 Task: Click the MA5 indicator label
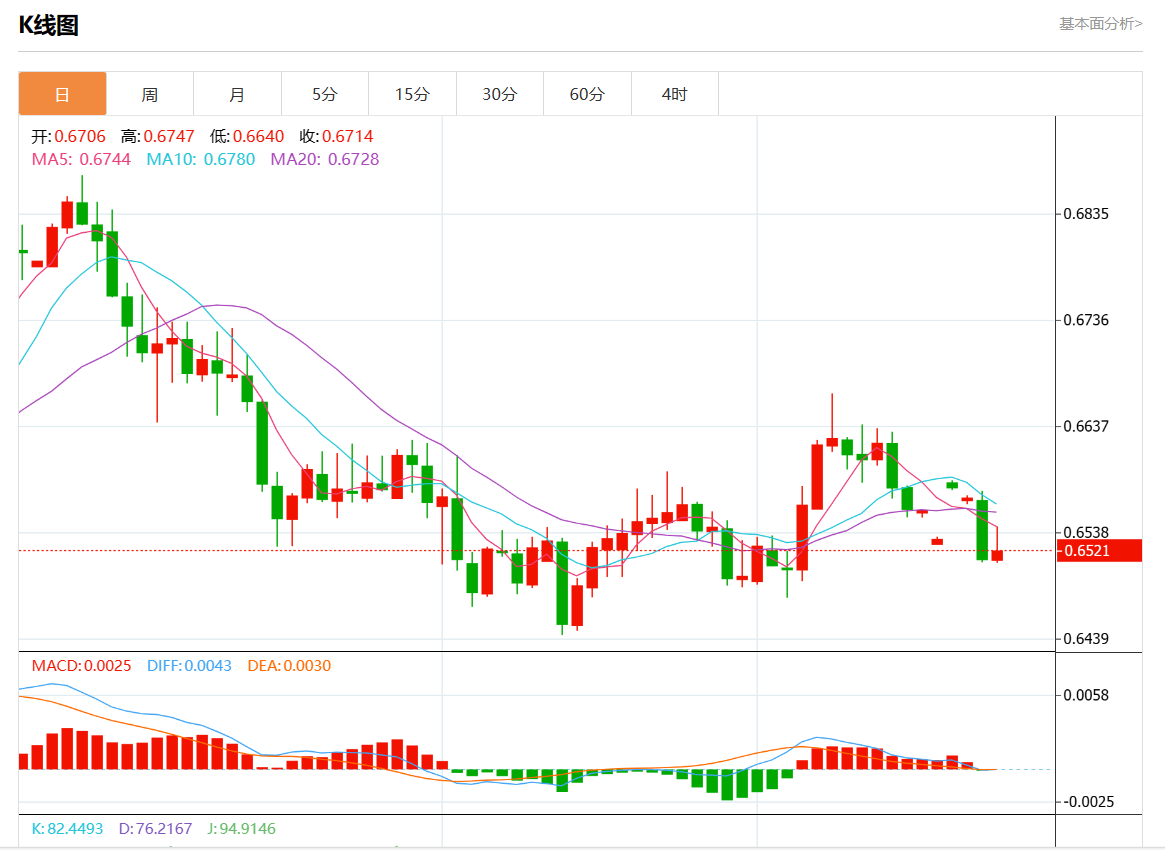pos(81,159)
